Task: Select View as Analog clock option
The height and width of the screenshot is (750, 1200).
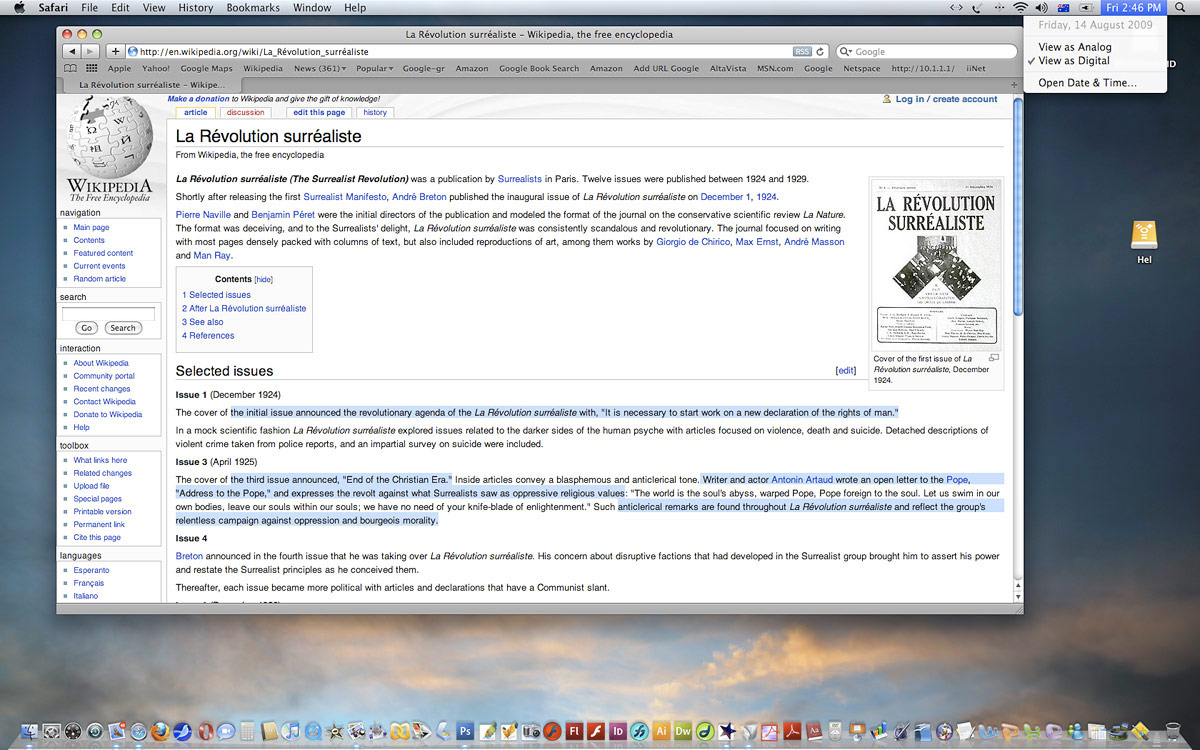Action: (1074, 47)
